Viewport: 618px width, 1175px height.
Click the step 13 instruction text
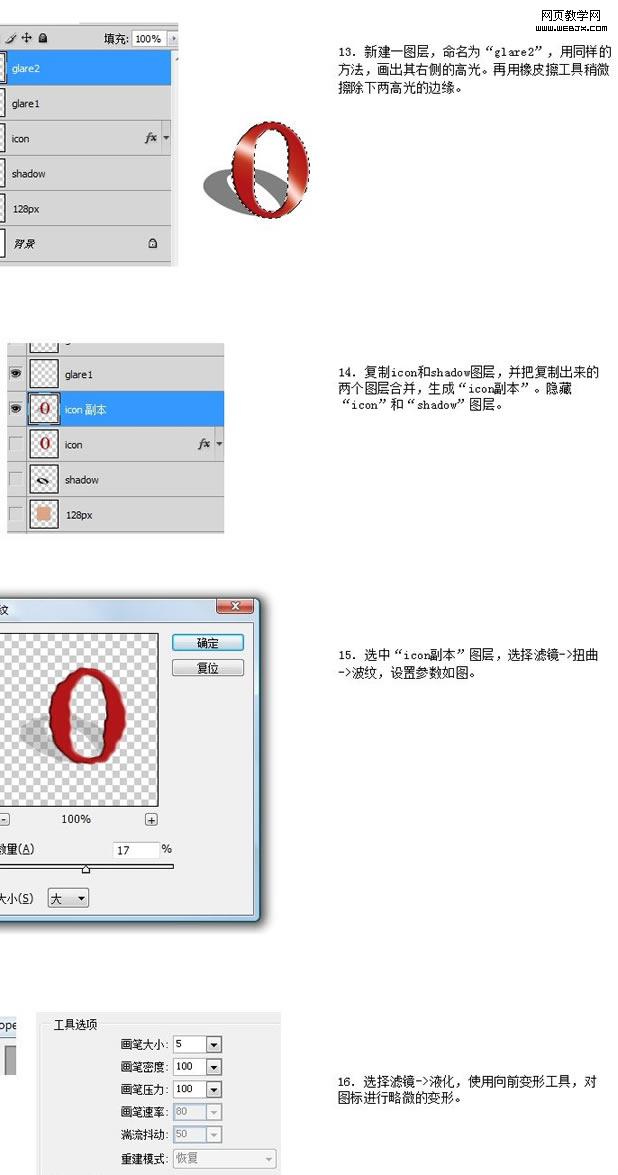475,70
